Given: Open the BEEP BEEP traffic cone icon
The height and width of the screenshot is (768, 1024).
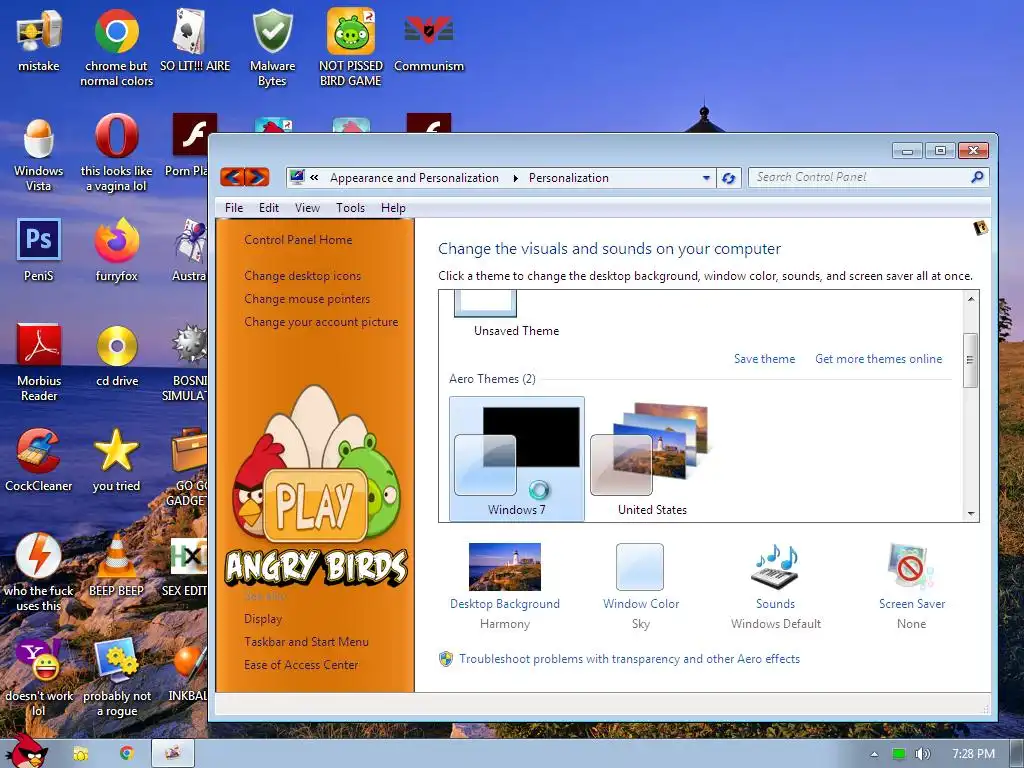Looking at the screenshot, I should coord(116,566).
